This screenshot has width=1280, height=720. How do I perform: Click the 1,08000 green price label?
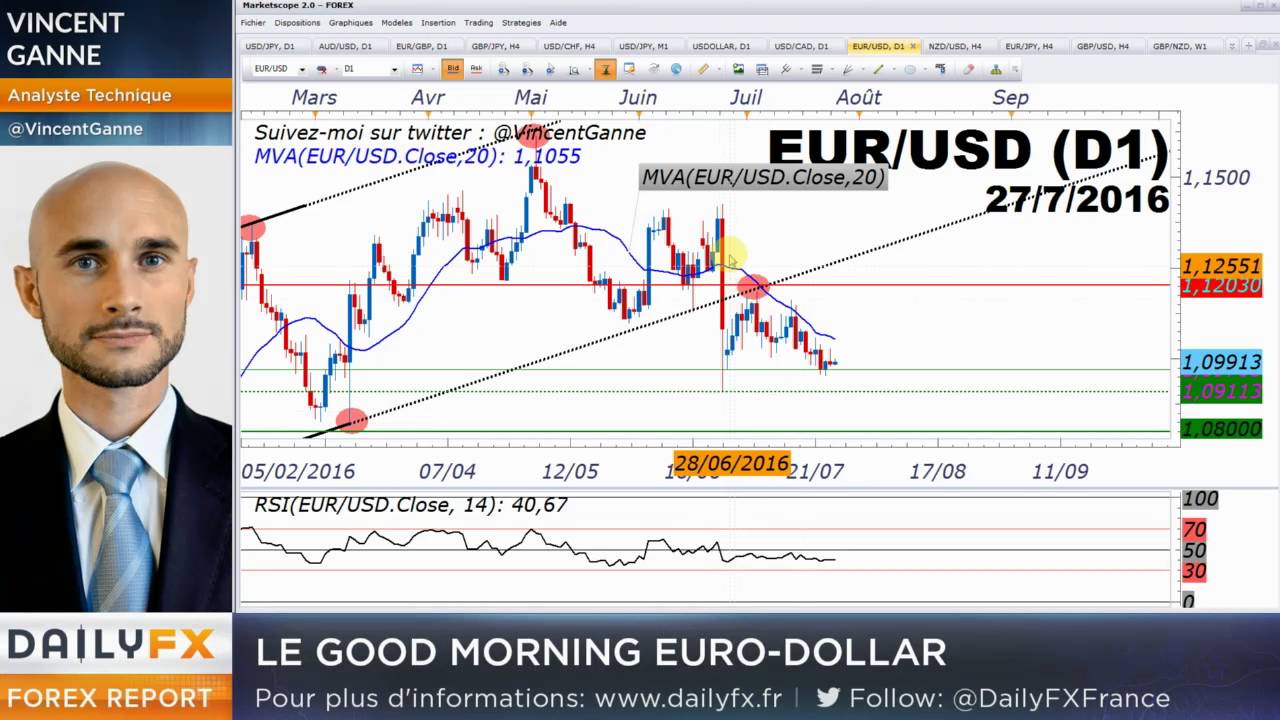tap(1221, 429)
